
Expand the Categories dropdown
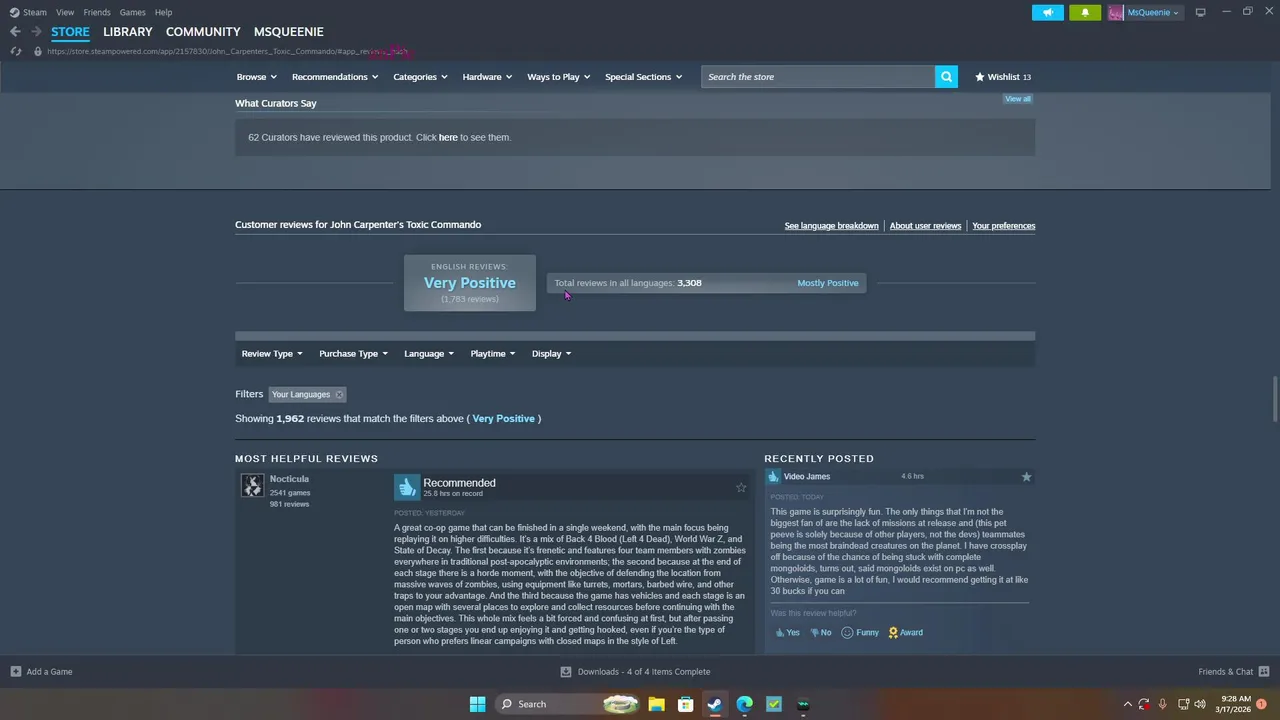click(420, 77)
